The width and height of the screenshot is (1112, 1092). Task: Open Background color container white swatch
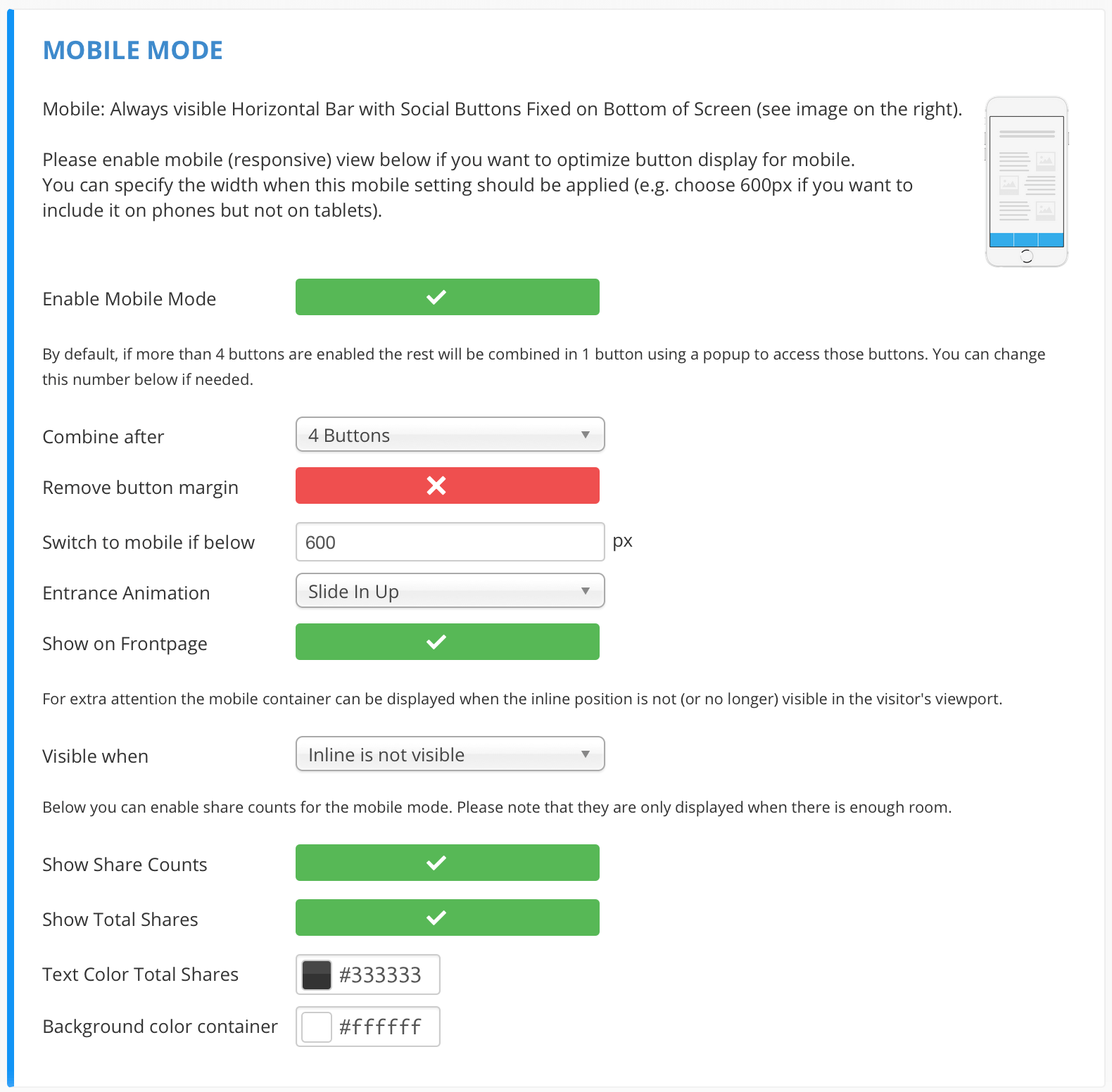pos(317,1027)
